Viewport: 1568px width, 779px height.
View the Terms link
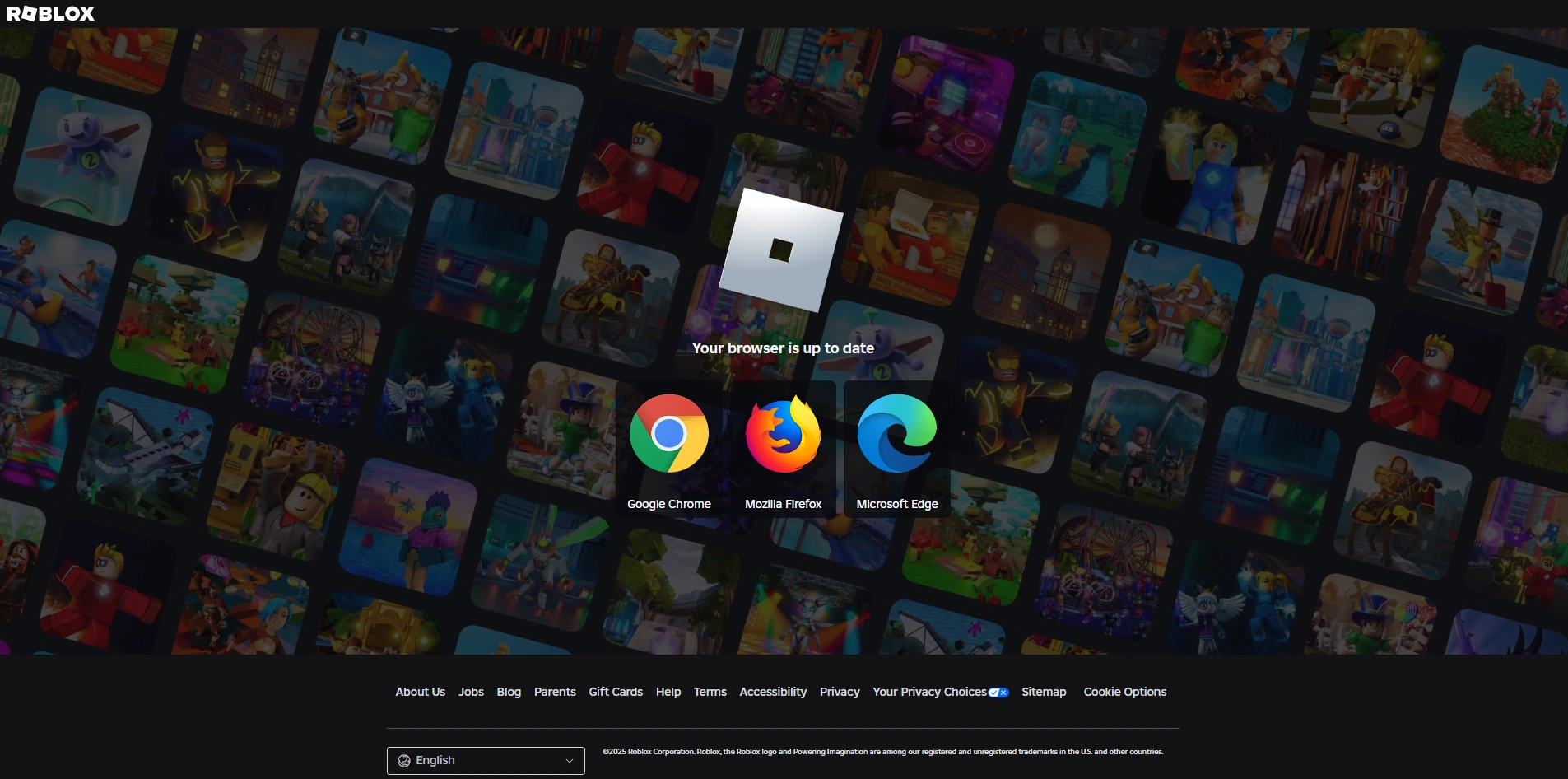(x=710, y=692)
